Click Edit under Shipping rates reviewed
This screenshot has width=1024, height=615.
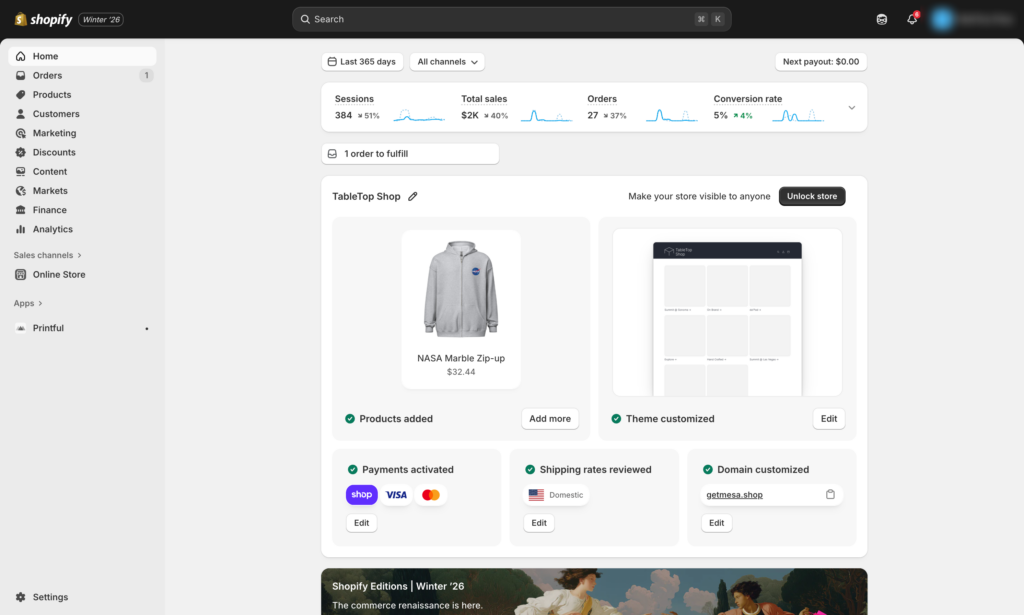click(539, 523)
